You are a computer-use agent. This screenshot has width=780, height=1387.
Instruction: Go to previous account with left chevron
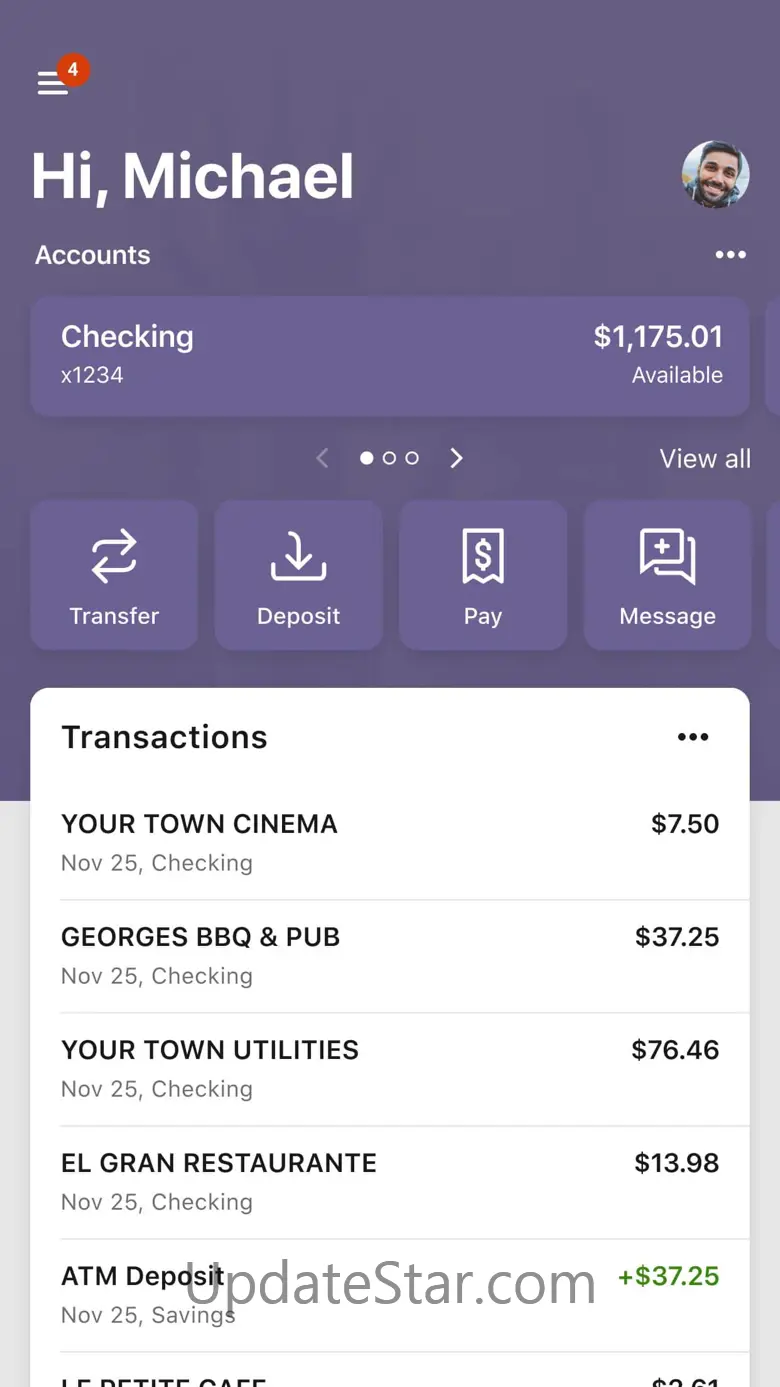pyautogui.click(x=322, y=458)
